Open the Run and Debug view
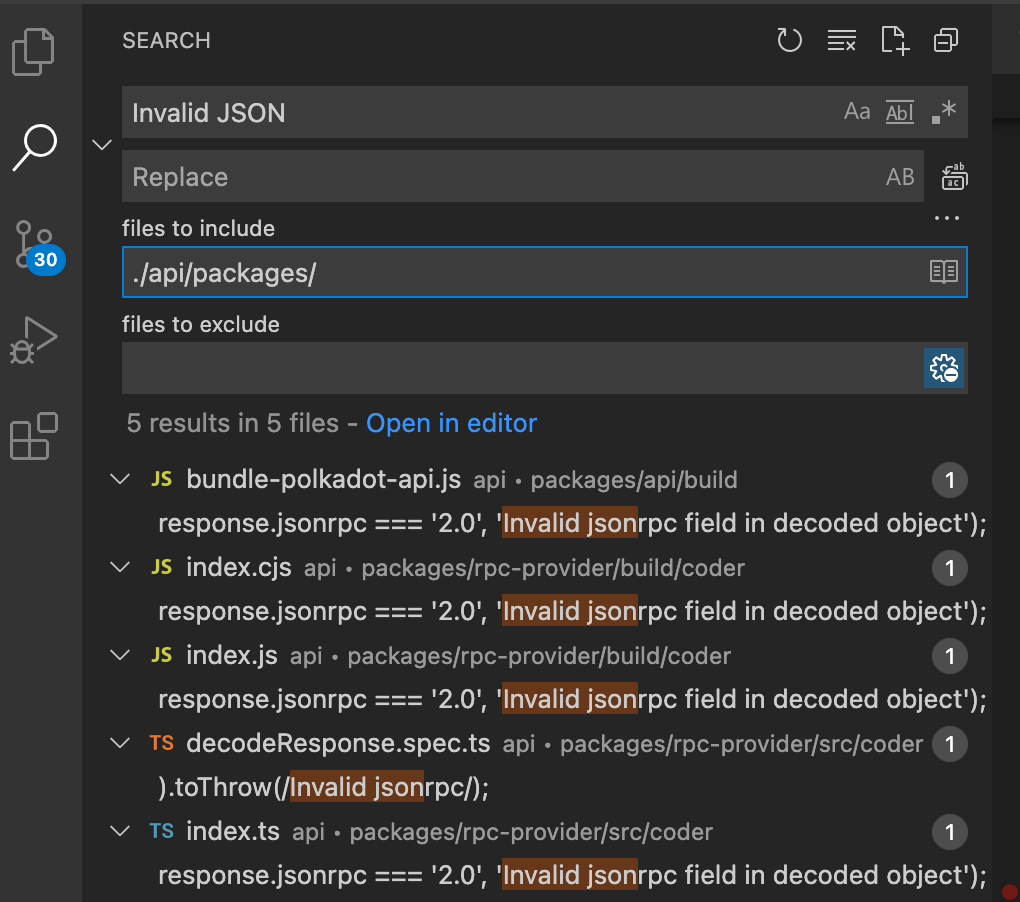Image resolution: width=1020 pixels, height=902 pixels. point(33,339)
